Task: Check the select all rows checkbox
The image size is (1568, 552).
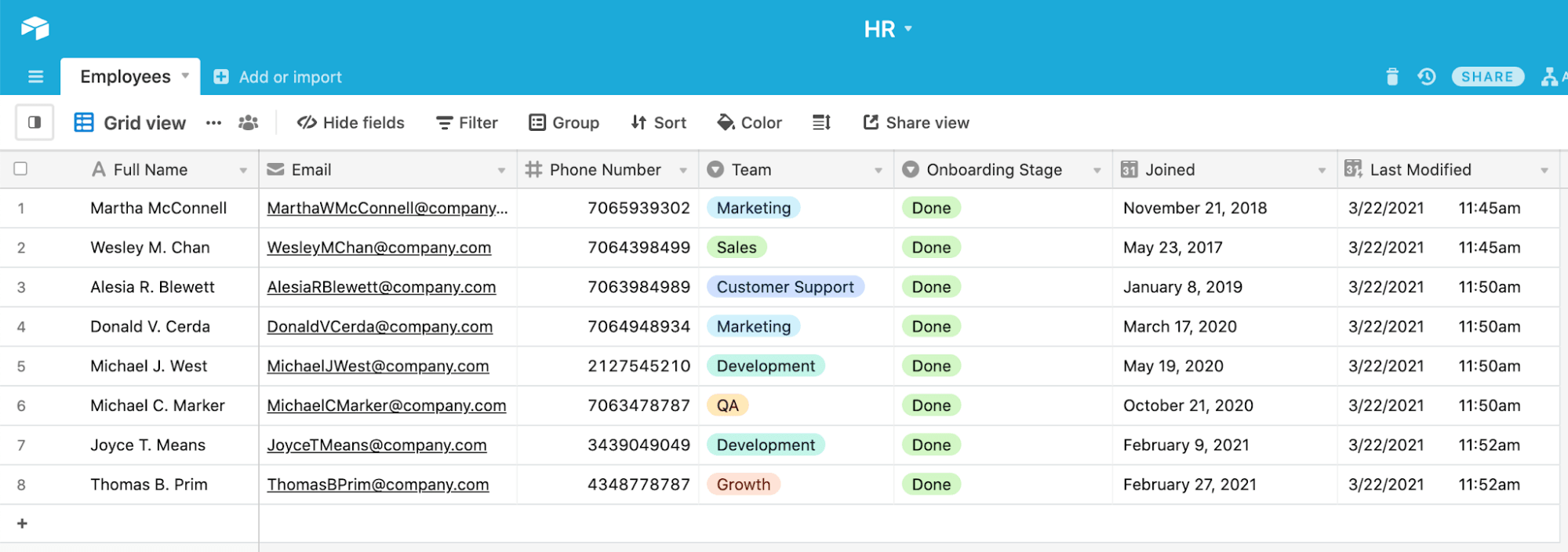Action: [x=21, y=169]
